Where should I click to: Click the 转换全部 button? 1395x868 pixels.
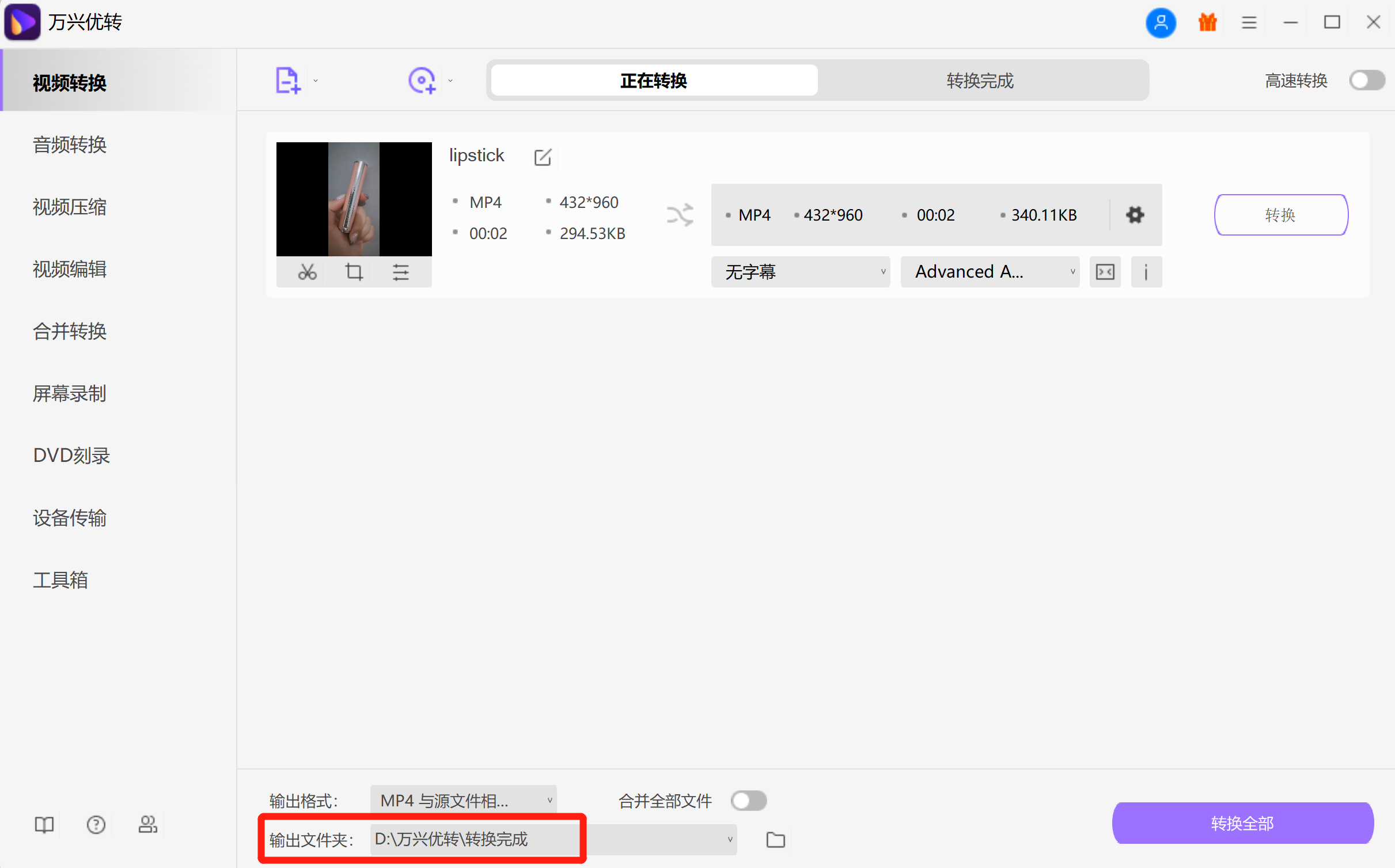click(x=1242, y=823)
